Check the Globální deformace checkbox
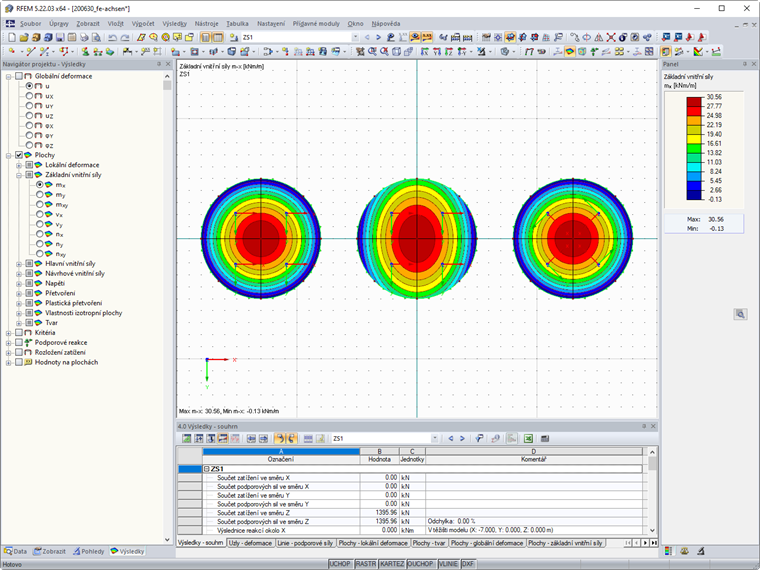 point(19,76)
